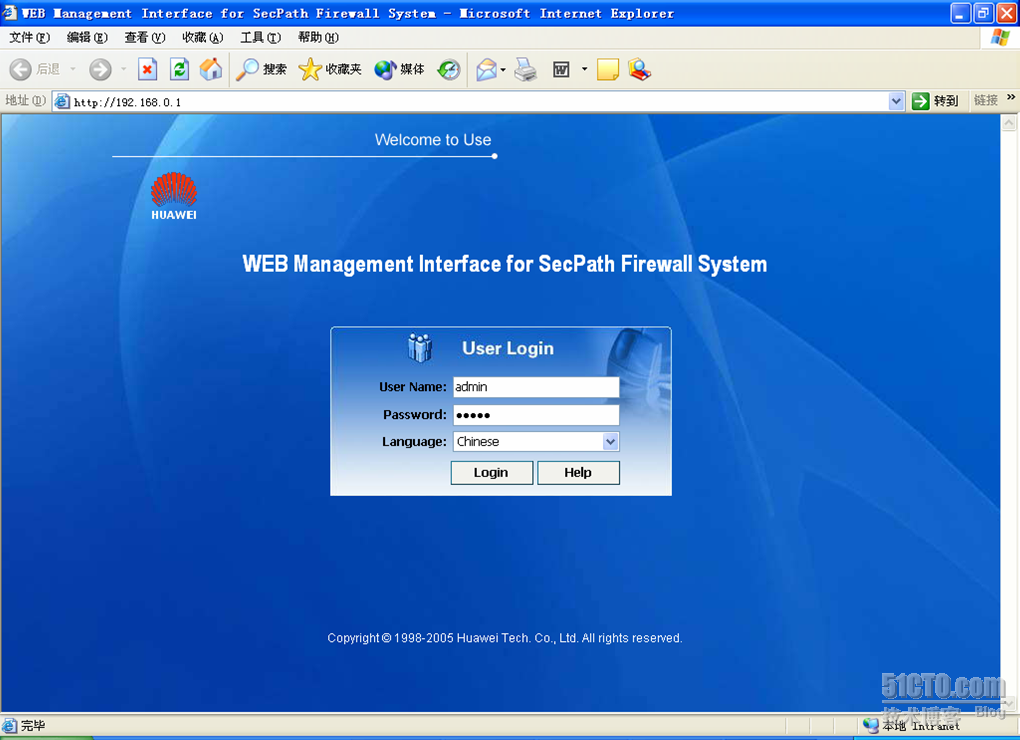Image resolution: width=1020 pixels, height=740 pixels.
Task: Click the Mail envelope icon
Action: pos(486,69)
